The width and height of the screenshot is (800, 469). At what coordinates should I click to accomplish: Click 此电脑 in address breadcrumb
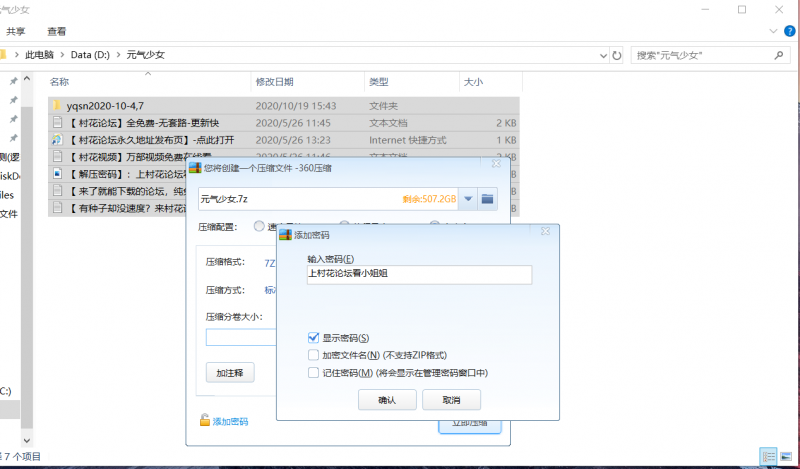(39, 55)
